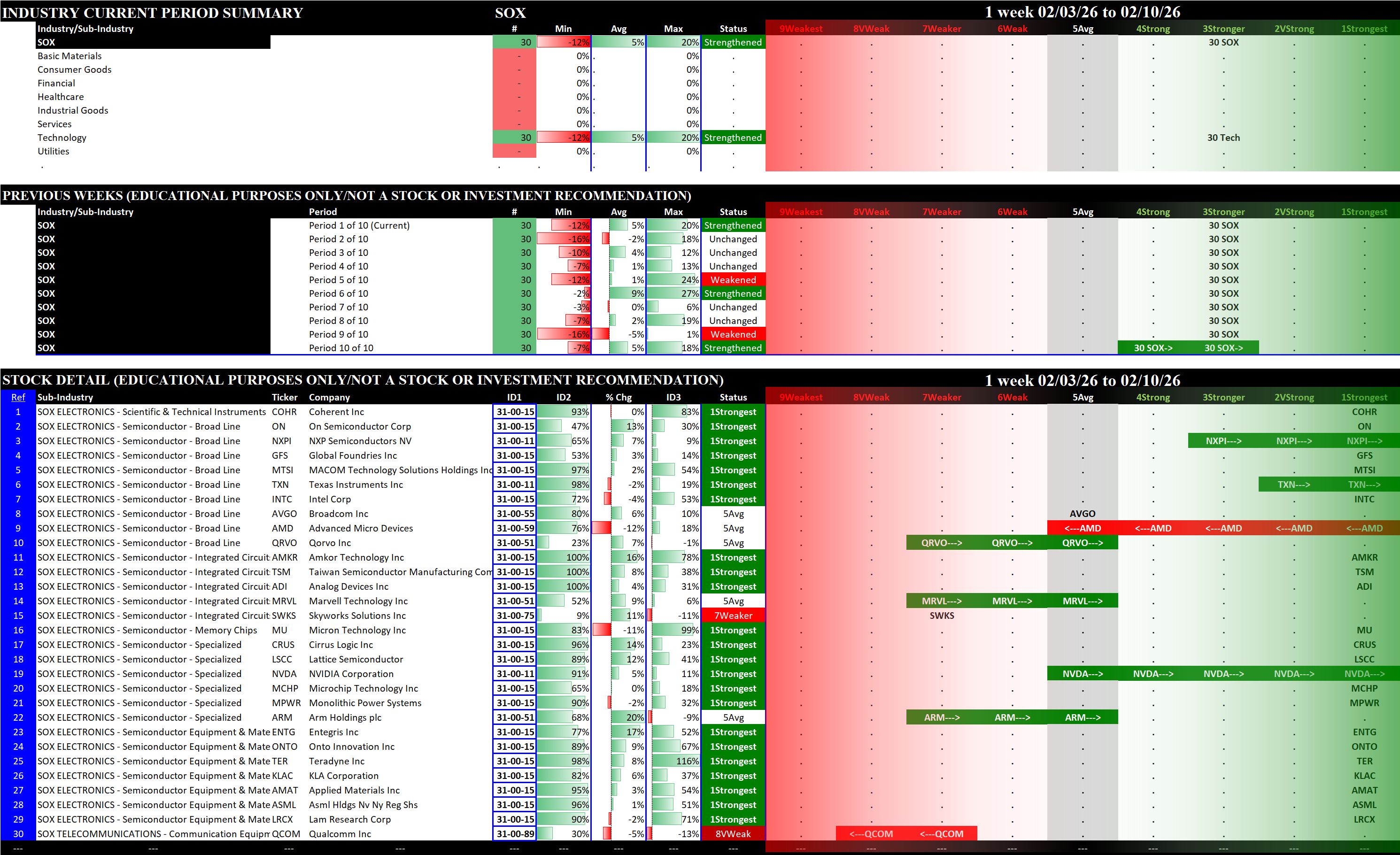Click the red 8VWeak status for Qualcomm
This screenshot has width=1400, height=855.
733,833
